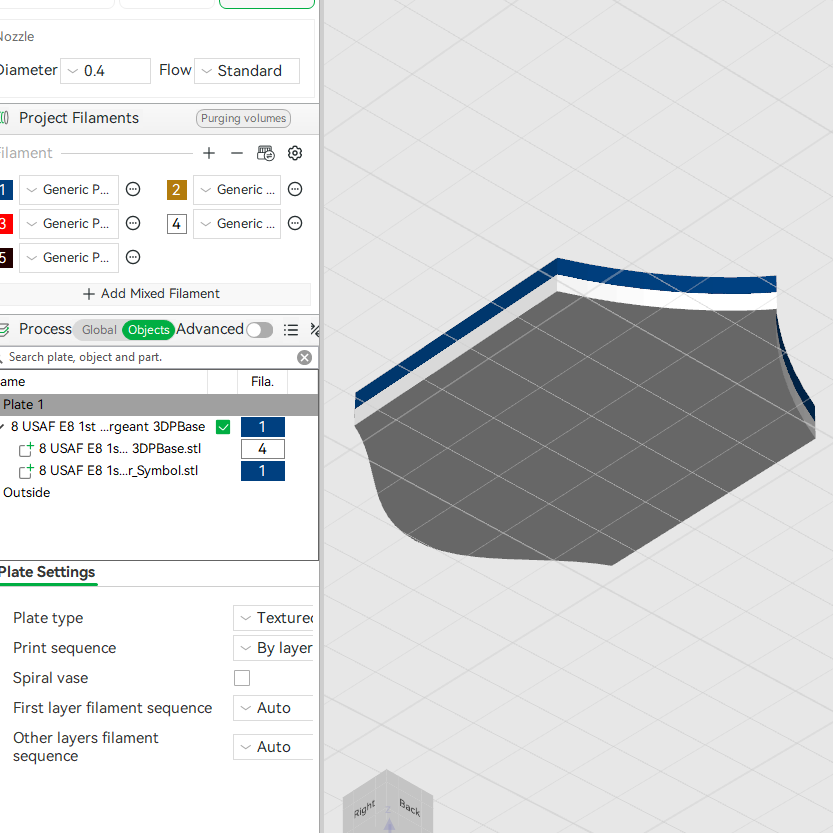Click the Fila. column header

pyautogui.click(x=262, y=382)
